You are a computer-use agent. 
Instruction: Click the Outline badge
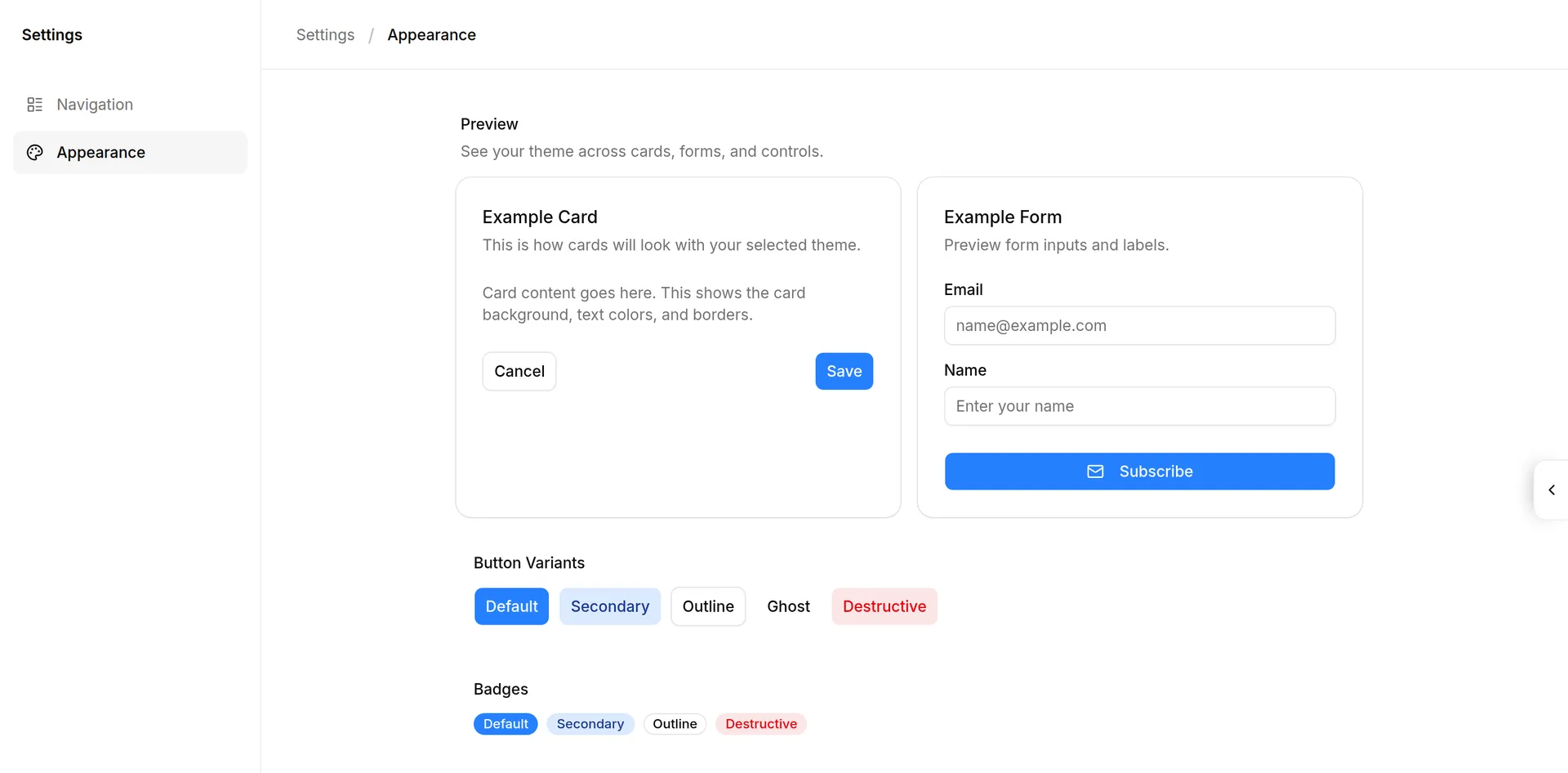point(675,724)
